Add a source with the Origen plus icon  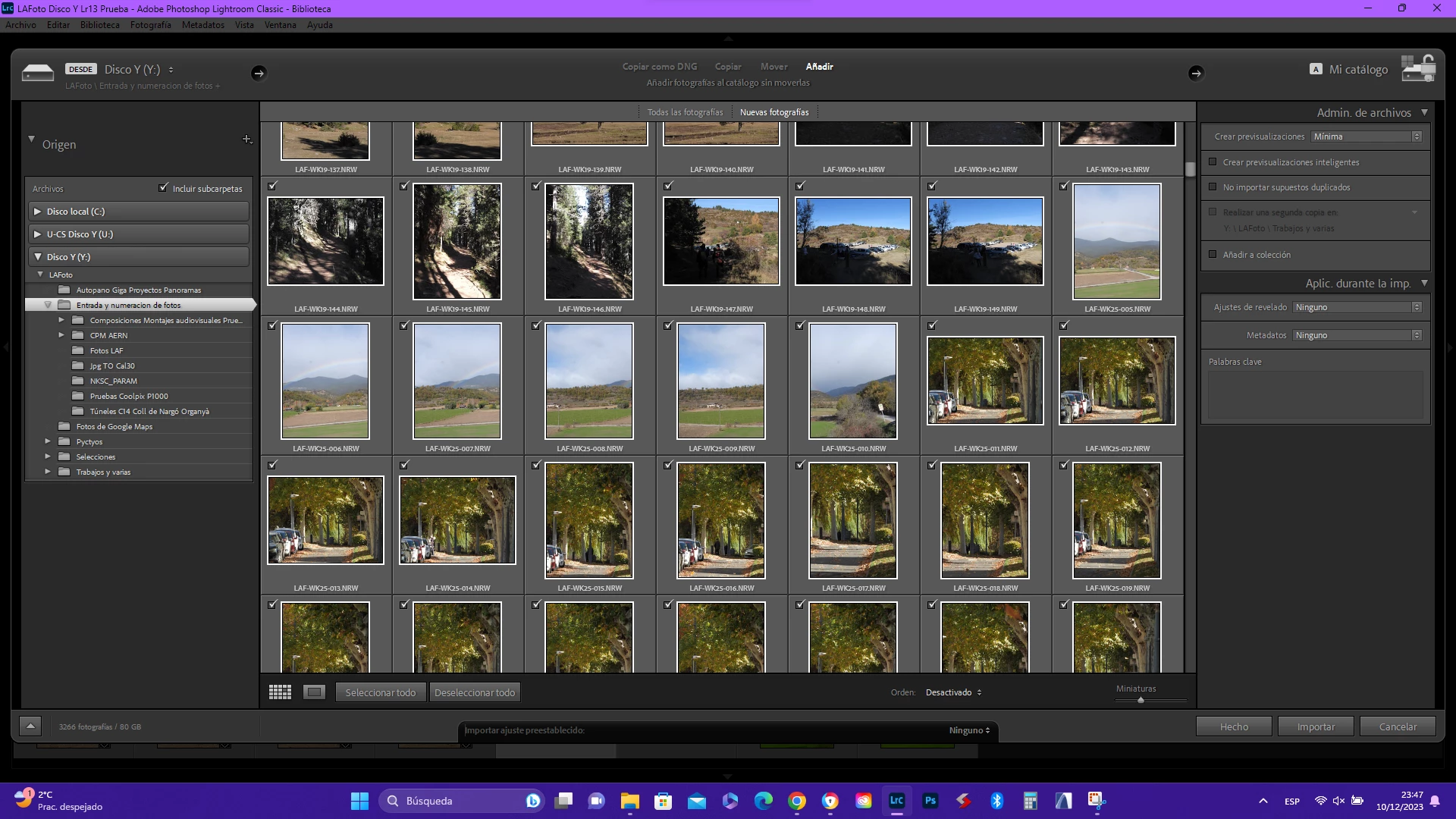246,140
